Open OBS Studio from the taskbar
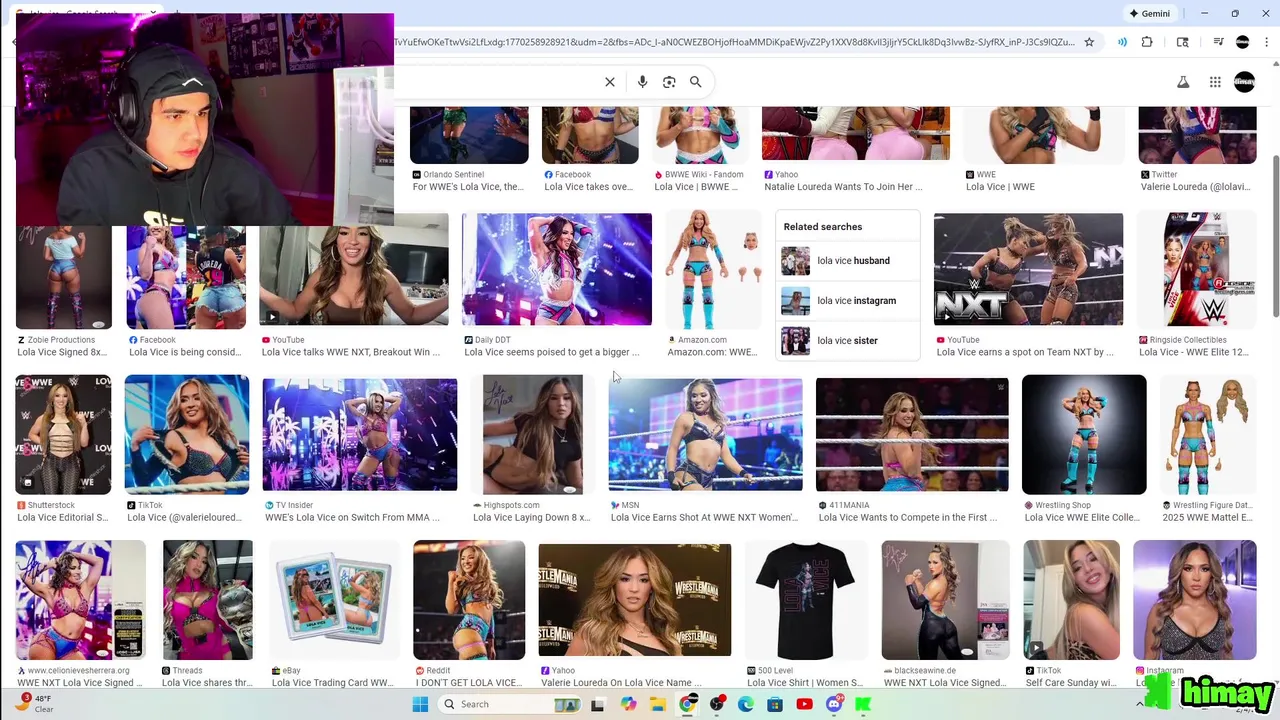 [x=717, y=704]
